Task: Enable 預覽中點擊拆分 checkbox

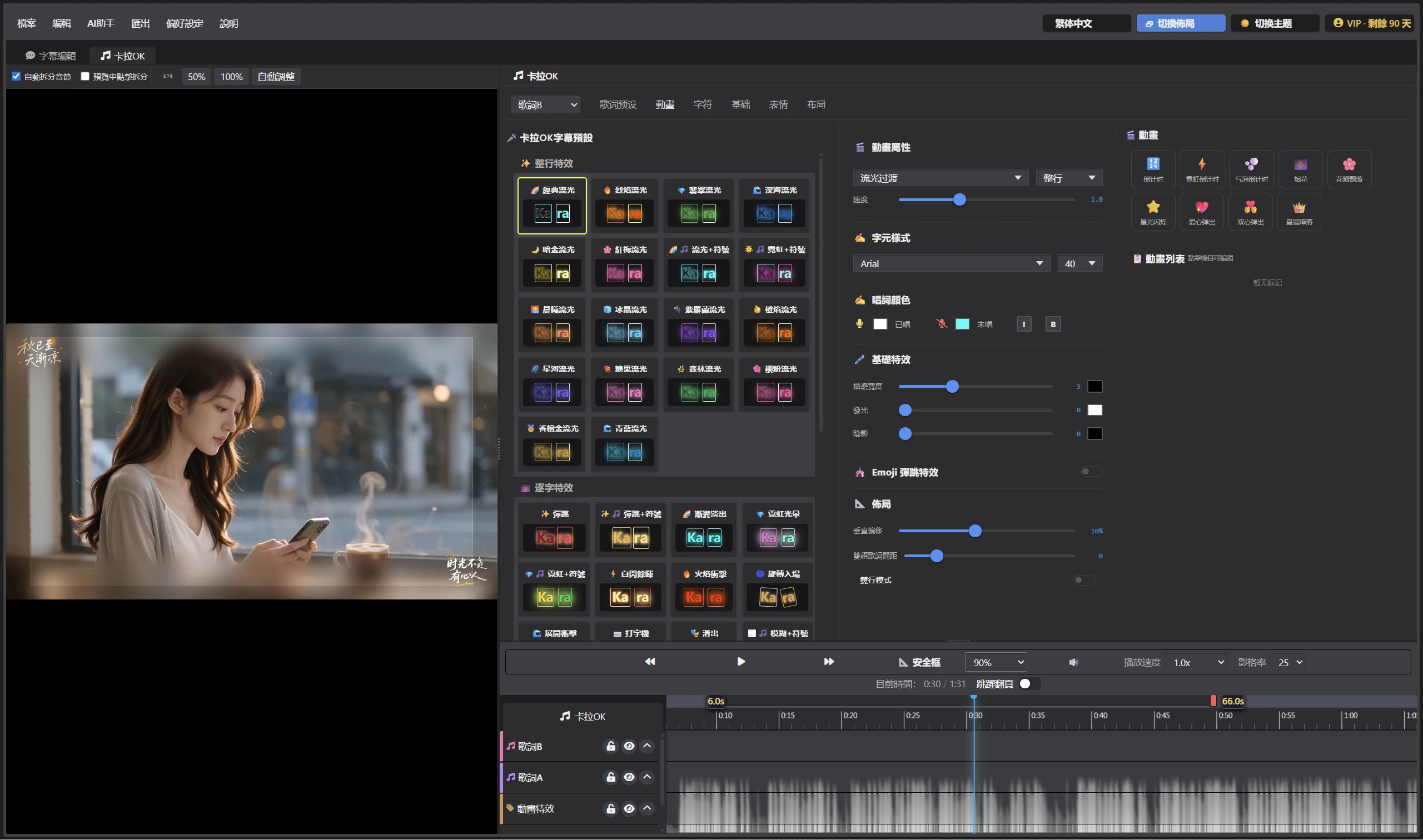Action: pos(85,77)
